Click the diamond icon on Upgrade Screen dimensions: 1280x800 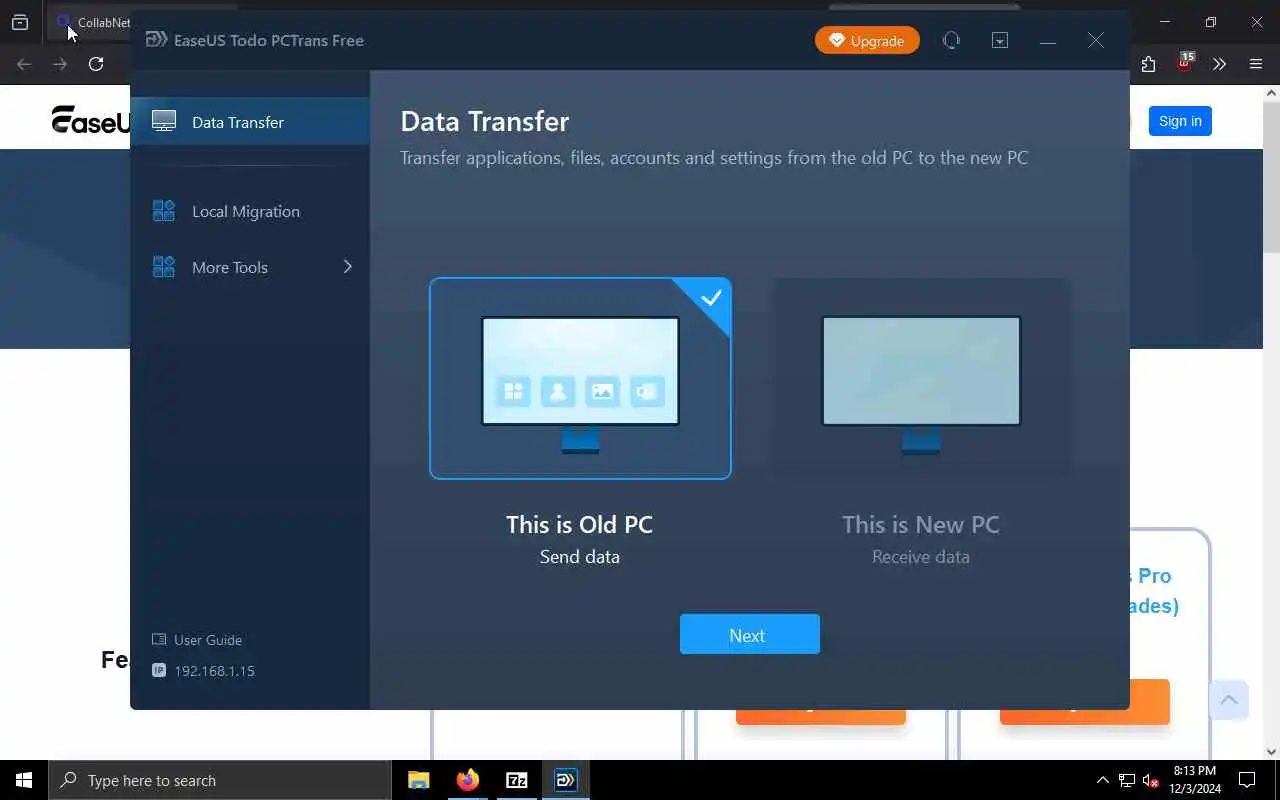[x=837, y=40]
